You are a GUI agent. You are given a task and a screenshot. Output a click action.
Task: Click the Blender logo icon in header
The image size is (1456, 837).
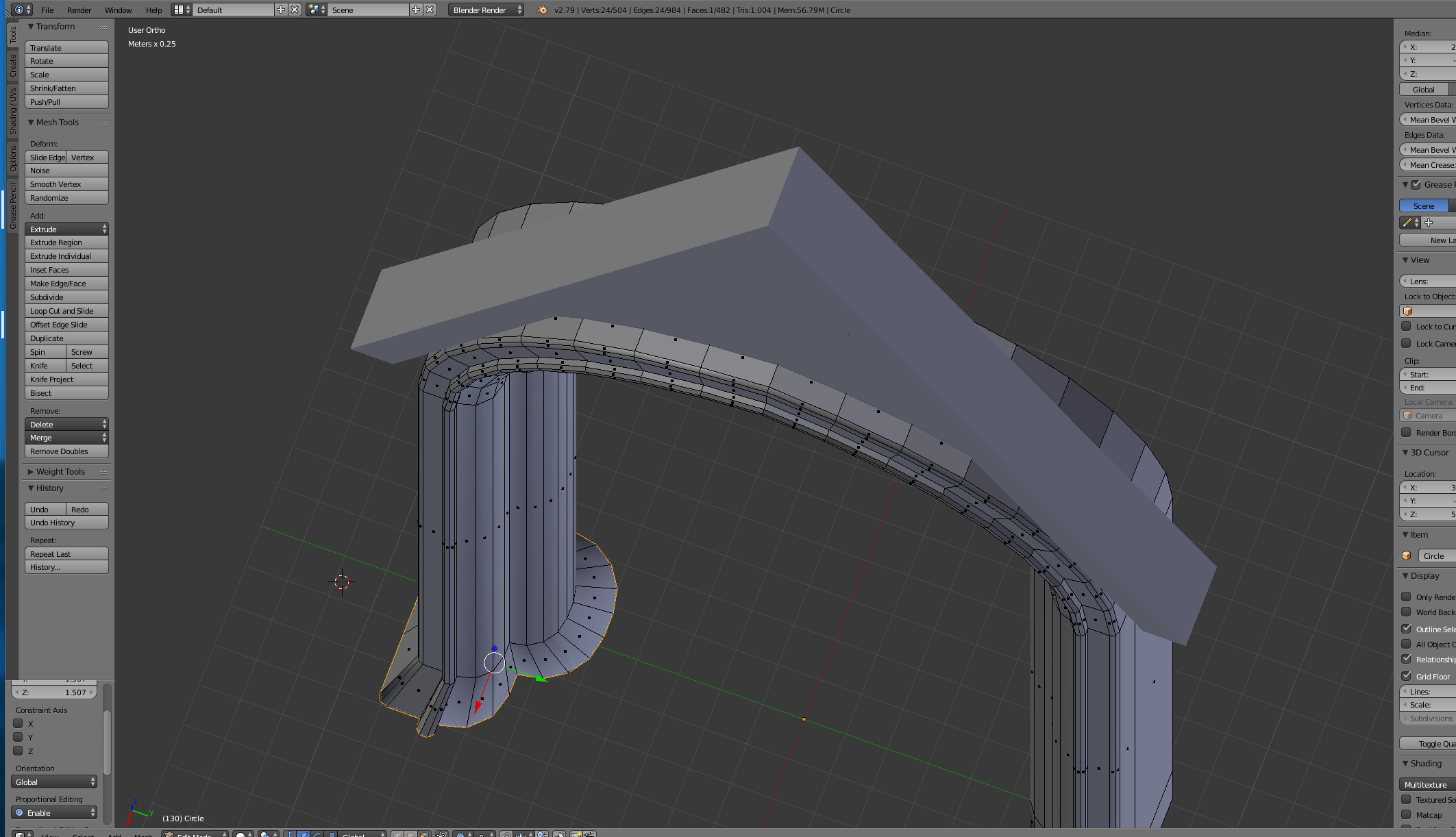point(542,10)
